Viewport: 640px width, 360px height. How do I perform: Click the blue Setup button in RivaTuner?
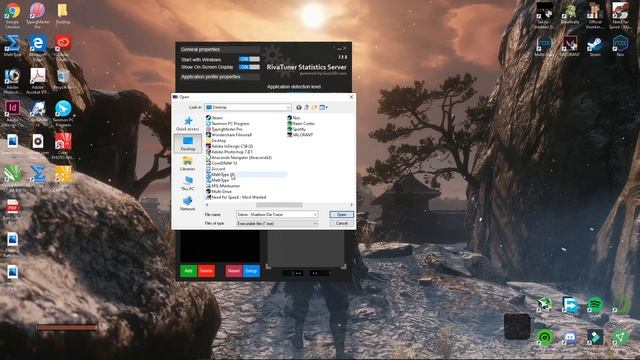[x=251, y=271]
